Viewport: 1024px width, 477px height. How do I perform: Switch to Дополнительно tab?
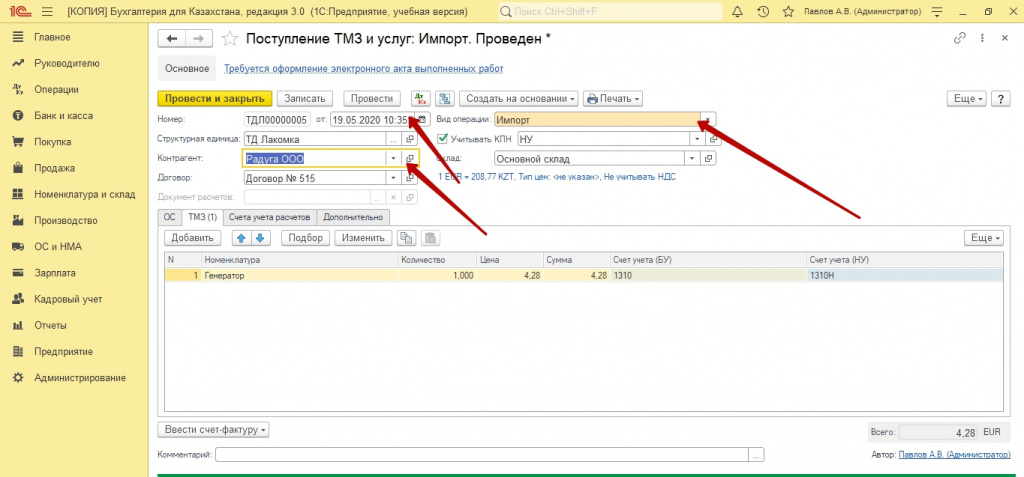click(x=354, y=217)
